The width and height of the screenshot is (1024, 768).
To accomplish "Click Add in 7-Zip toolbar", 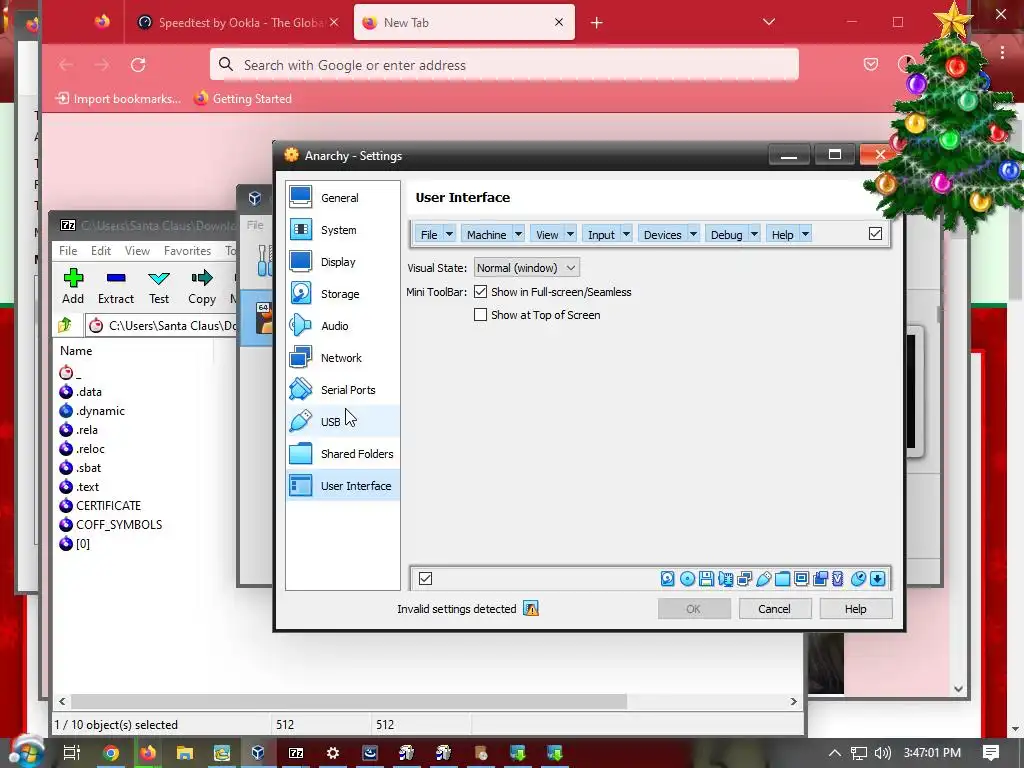I will (x=73, y=287).
